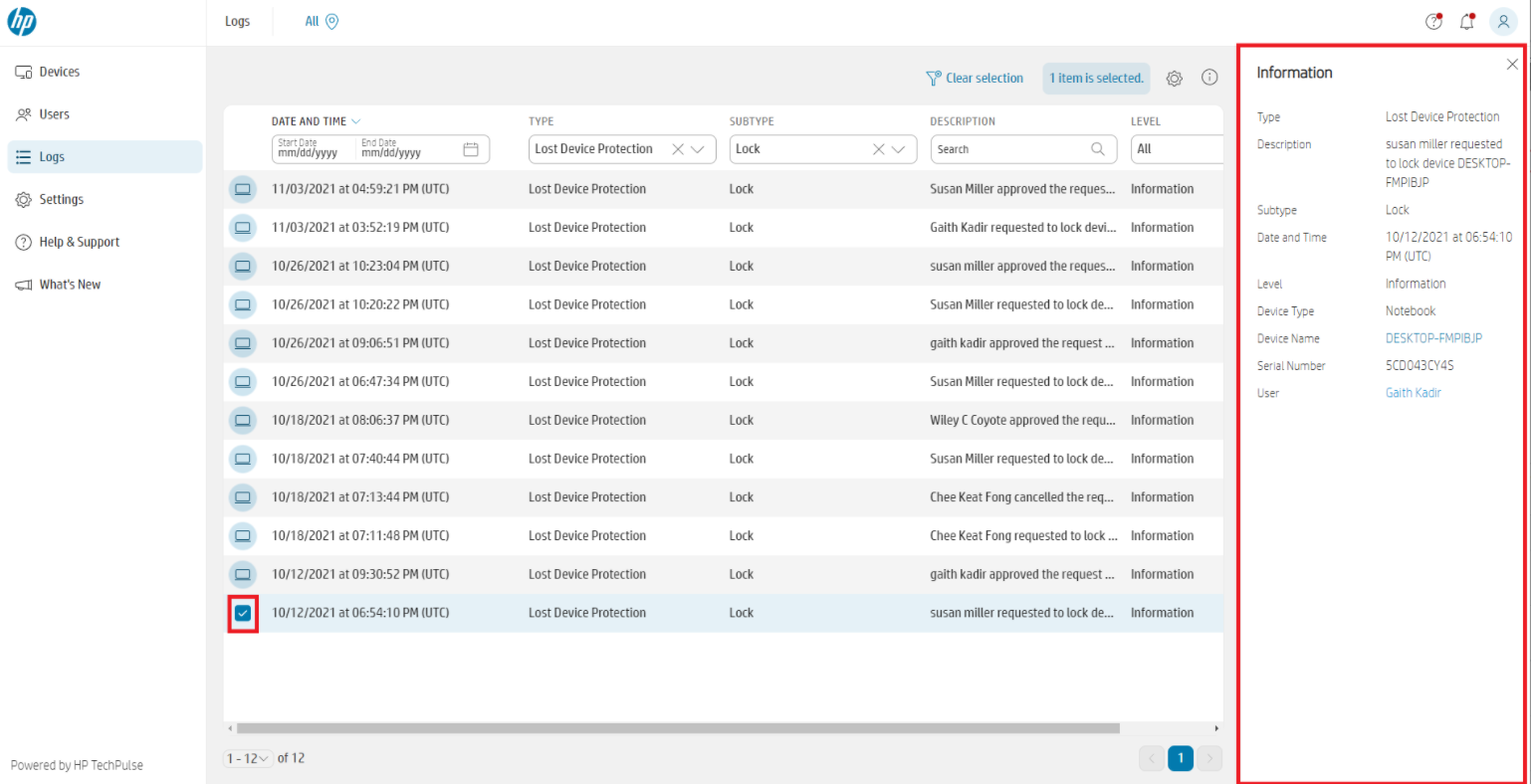Click the information circle icon in the toolbar
Image resolution: width=1531 pixels, height=784 pixels.
(x=1209, y=77)
